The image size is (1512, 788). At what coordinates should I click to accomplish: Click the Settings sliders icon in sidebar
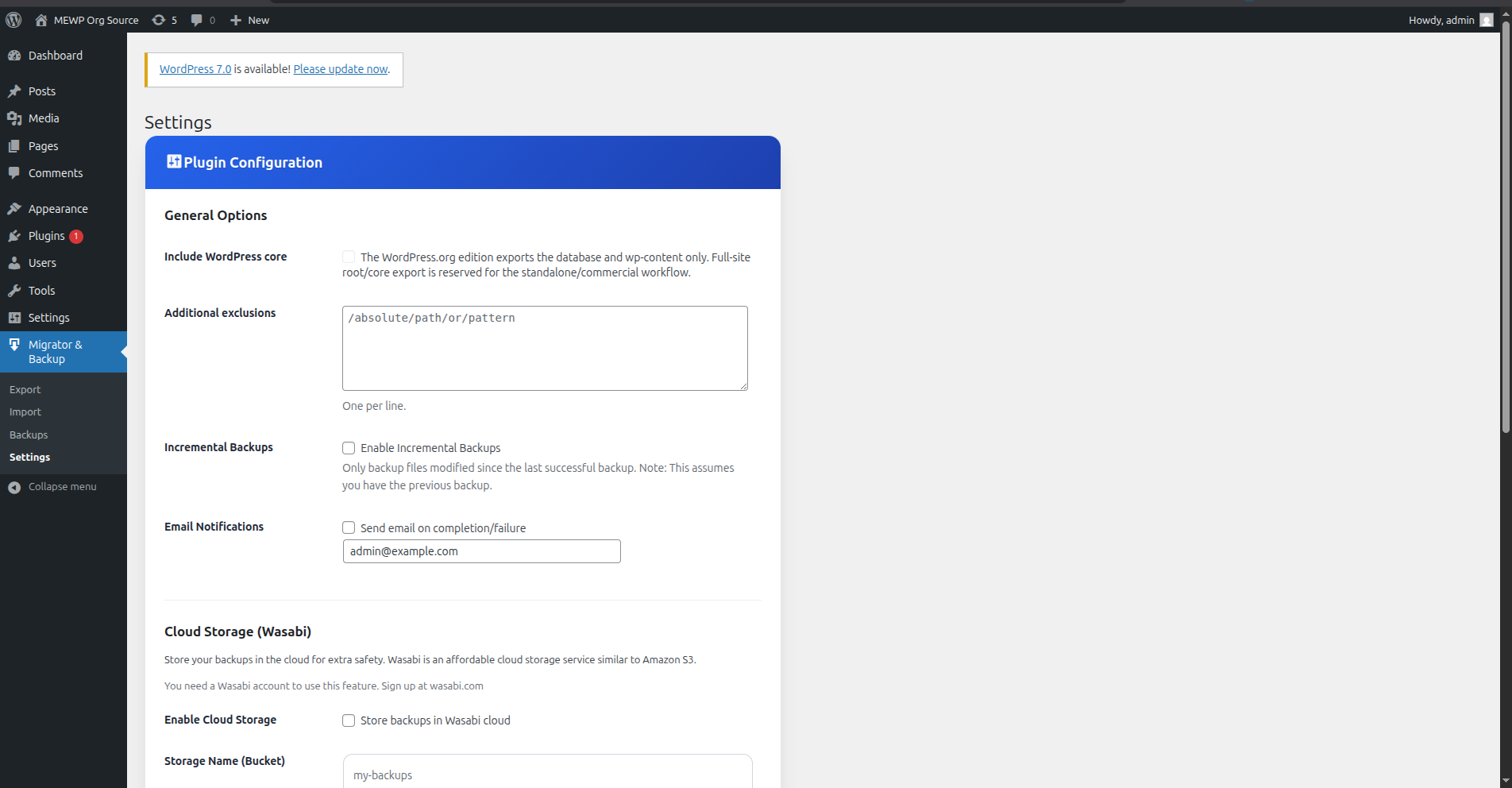pyautogui.click(x=14, y=318)
